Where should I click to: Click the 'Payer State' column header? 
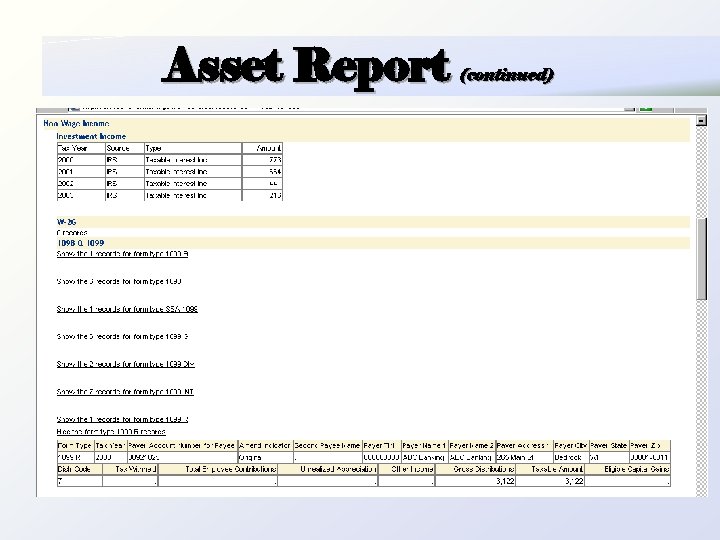[x=609, y=445]
